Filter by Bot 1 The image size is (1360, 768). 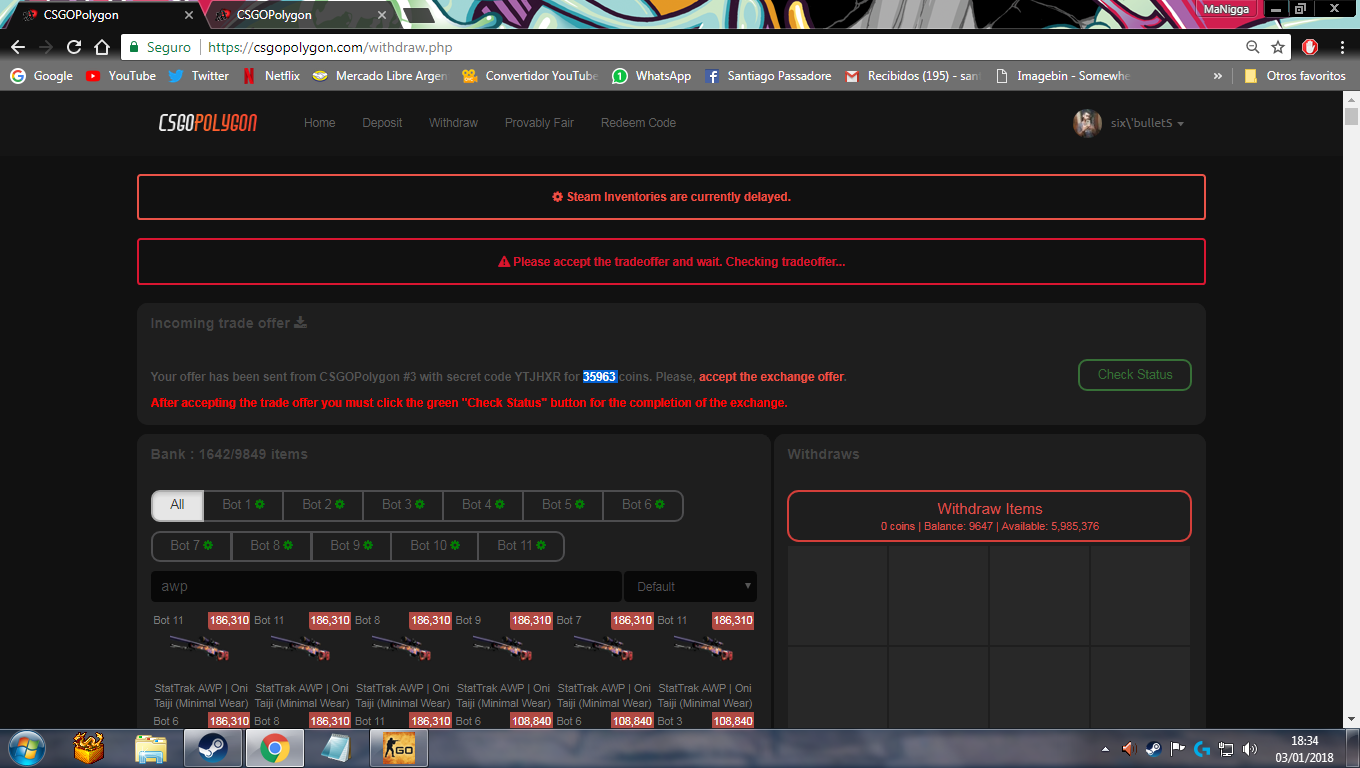(243, 505)
